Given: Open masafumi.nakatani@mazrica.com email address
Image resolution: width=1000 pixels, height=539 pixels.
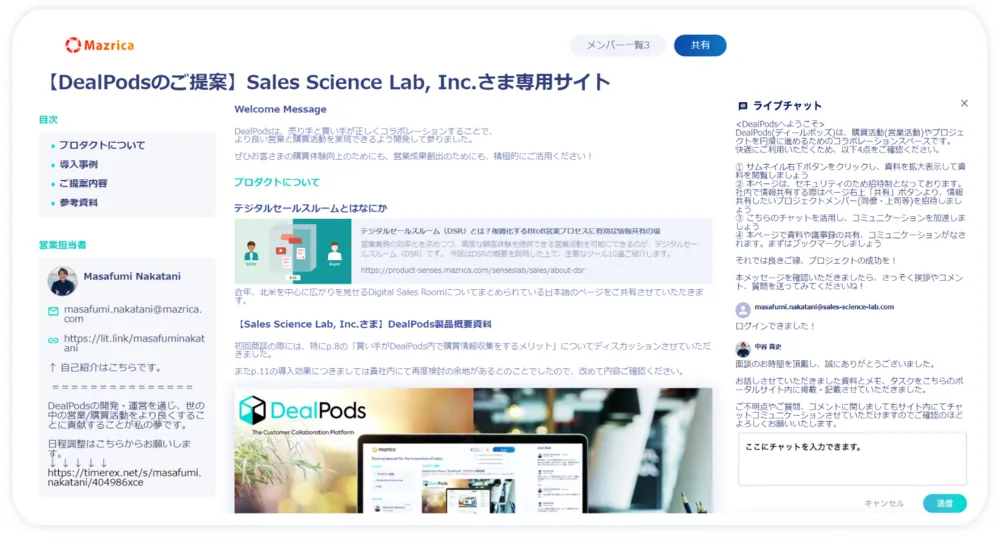Looking at the screenshot, I should point(133,314).
